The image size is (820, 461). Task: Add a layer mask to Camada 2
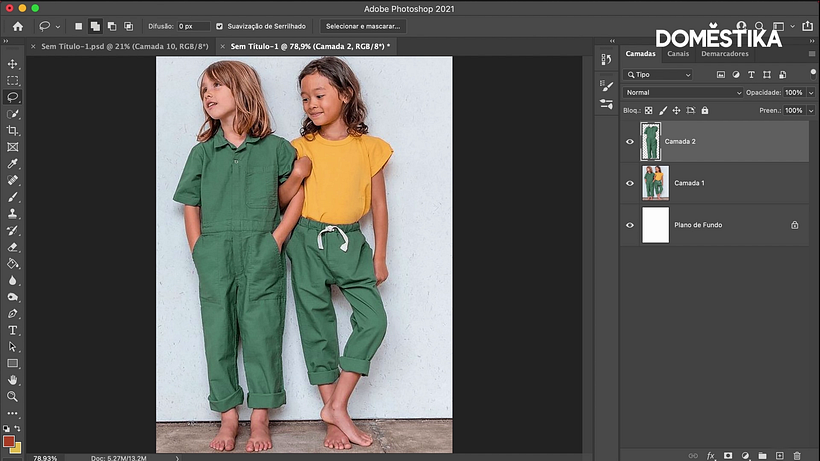coord(727,456)
